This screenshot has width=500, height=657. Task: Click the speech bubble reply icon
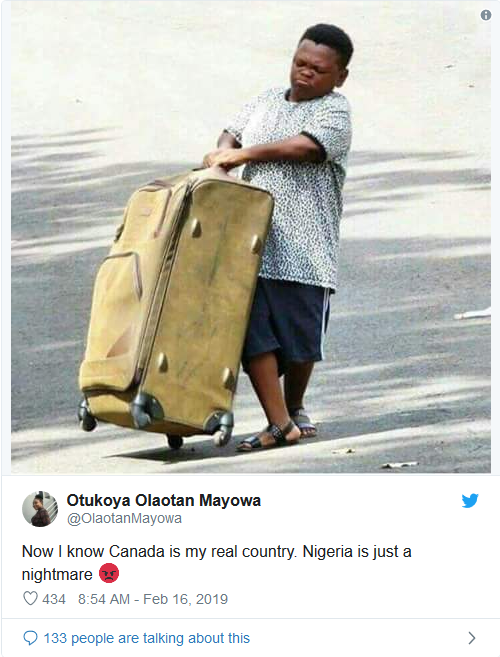tap(30, 638)
